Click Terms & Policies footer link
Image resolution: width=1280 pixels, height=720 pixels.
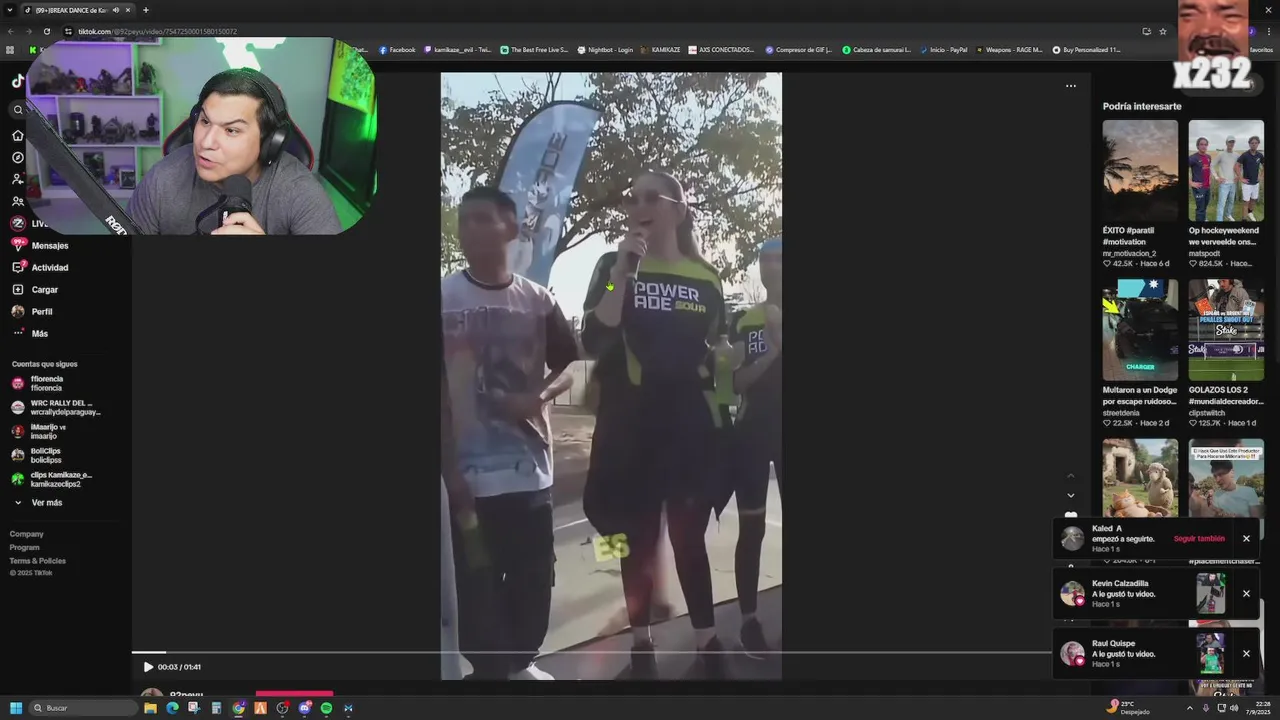point(38,561)
